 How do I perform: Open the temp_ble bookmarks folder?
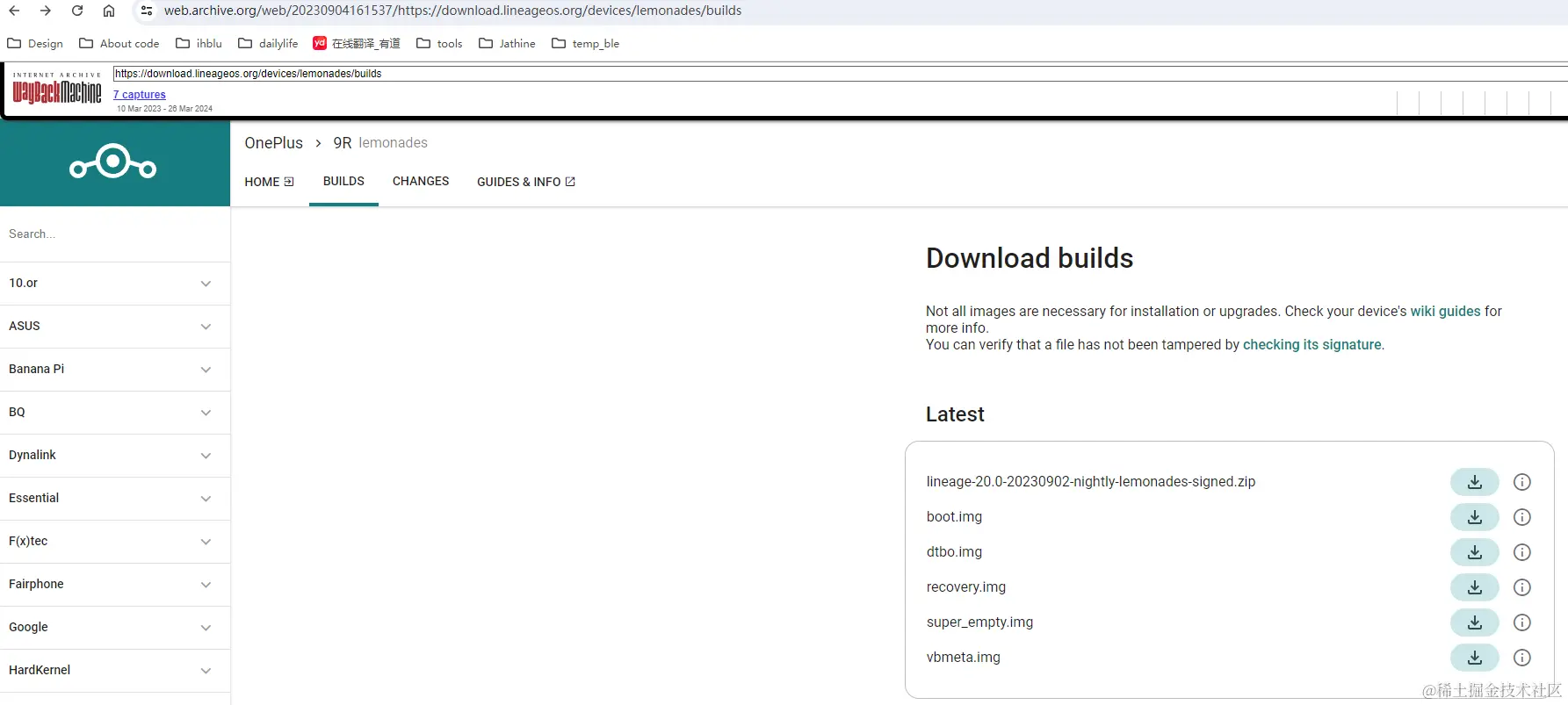tap(586, 43)
